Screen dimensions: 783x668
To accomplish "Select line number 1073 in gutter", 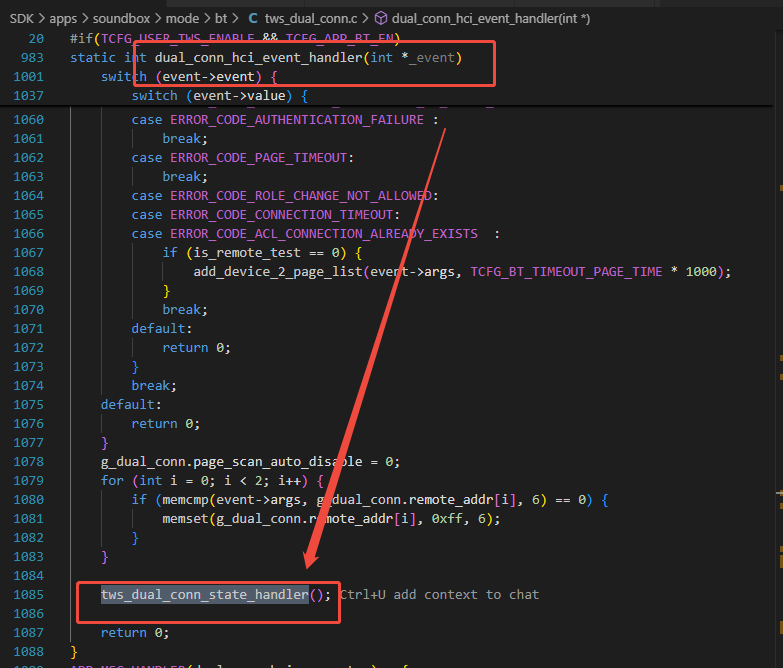I will coord(28,366).
